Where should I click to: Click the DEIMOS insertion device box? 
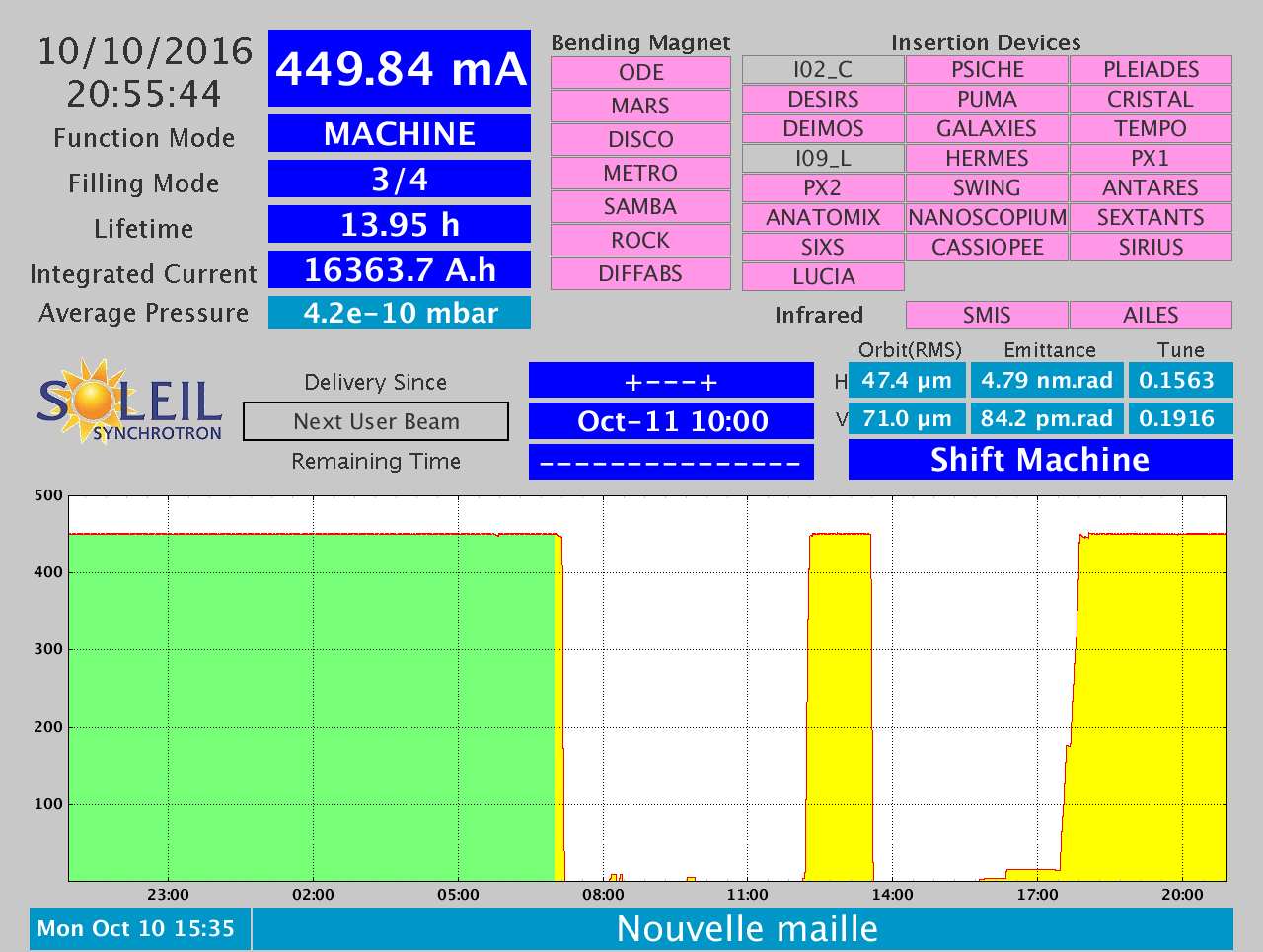pyautogui.click(x=823, y=129)
